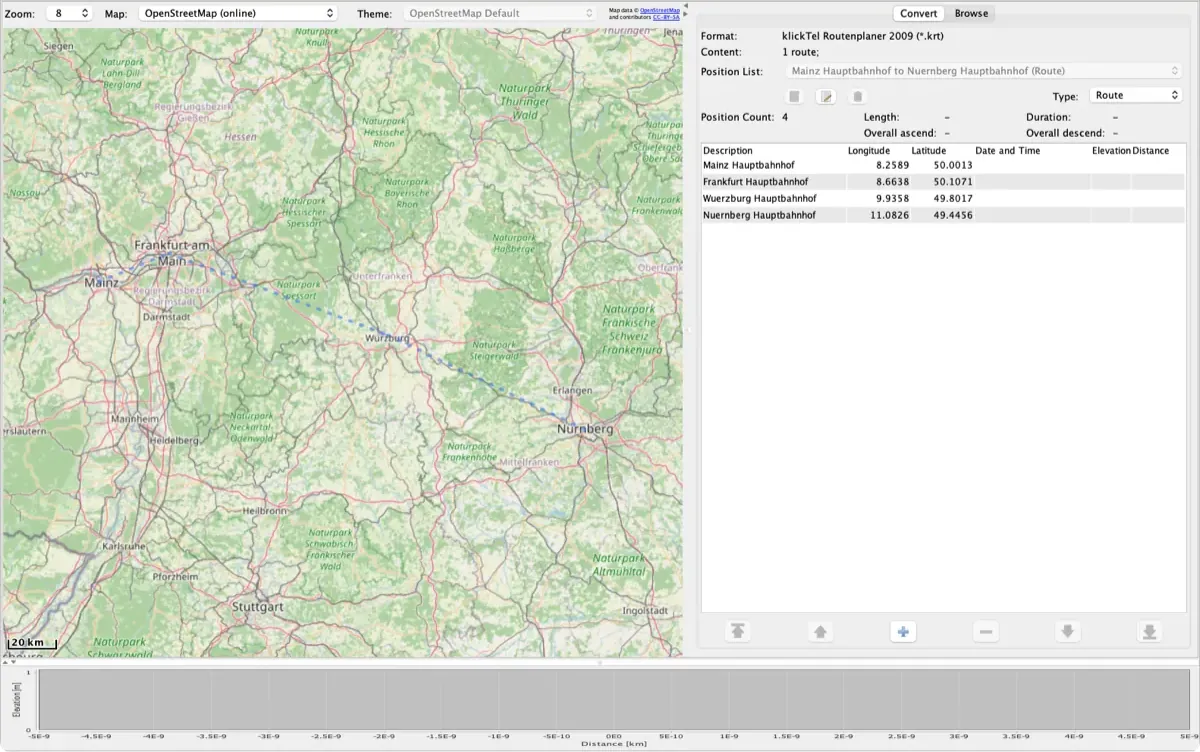1200x752 pixels.
Task: Select the Wuerzburg Hauptbahnhof row
Action: tap(943, 198)
